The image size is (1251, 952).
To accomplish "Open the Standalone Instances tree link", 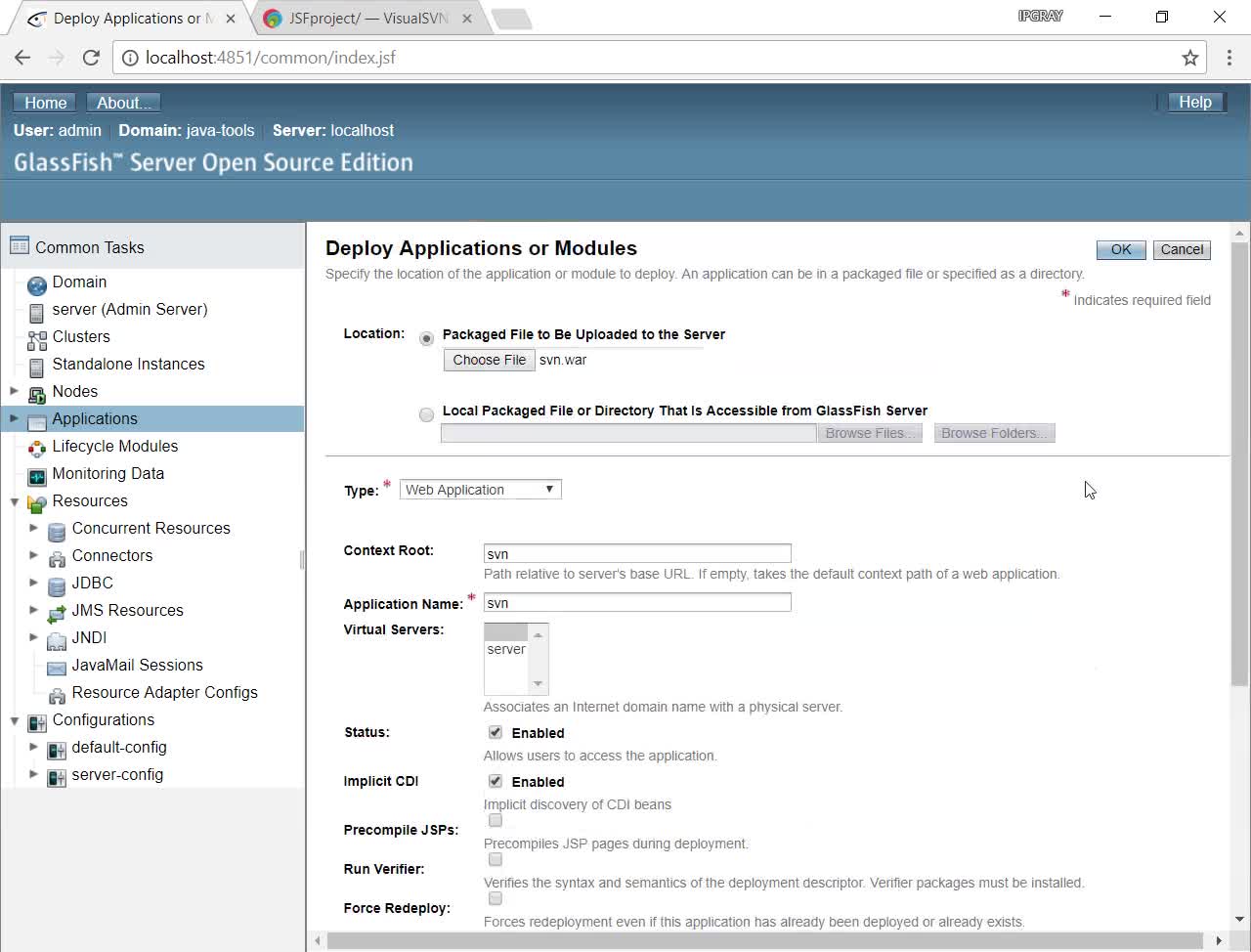I will [129, 364].
